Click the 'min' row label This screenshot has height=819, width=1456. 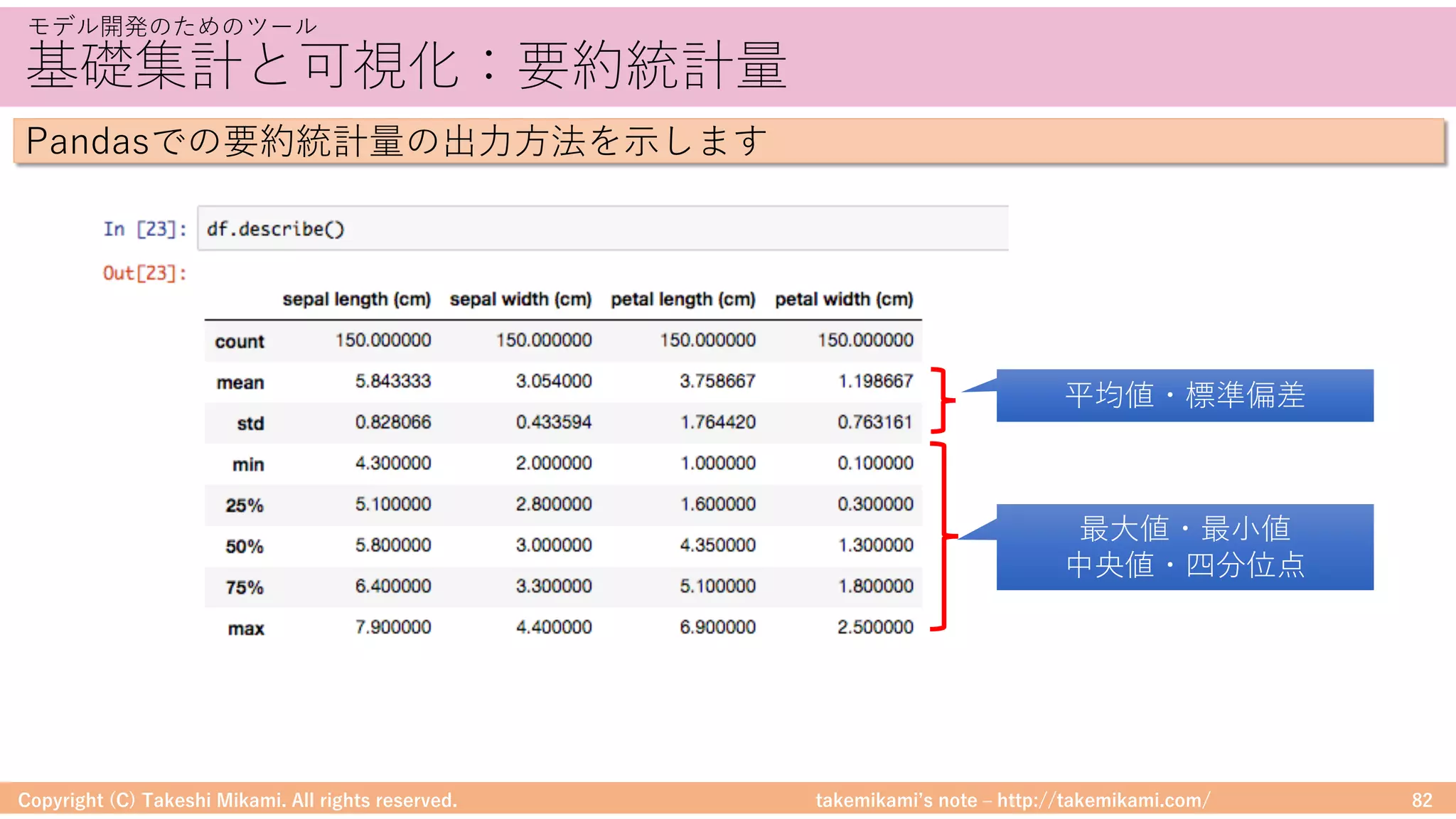point(248,465)
